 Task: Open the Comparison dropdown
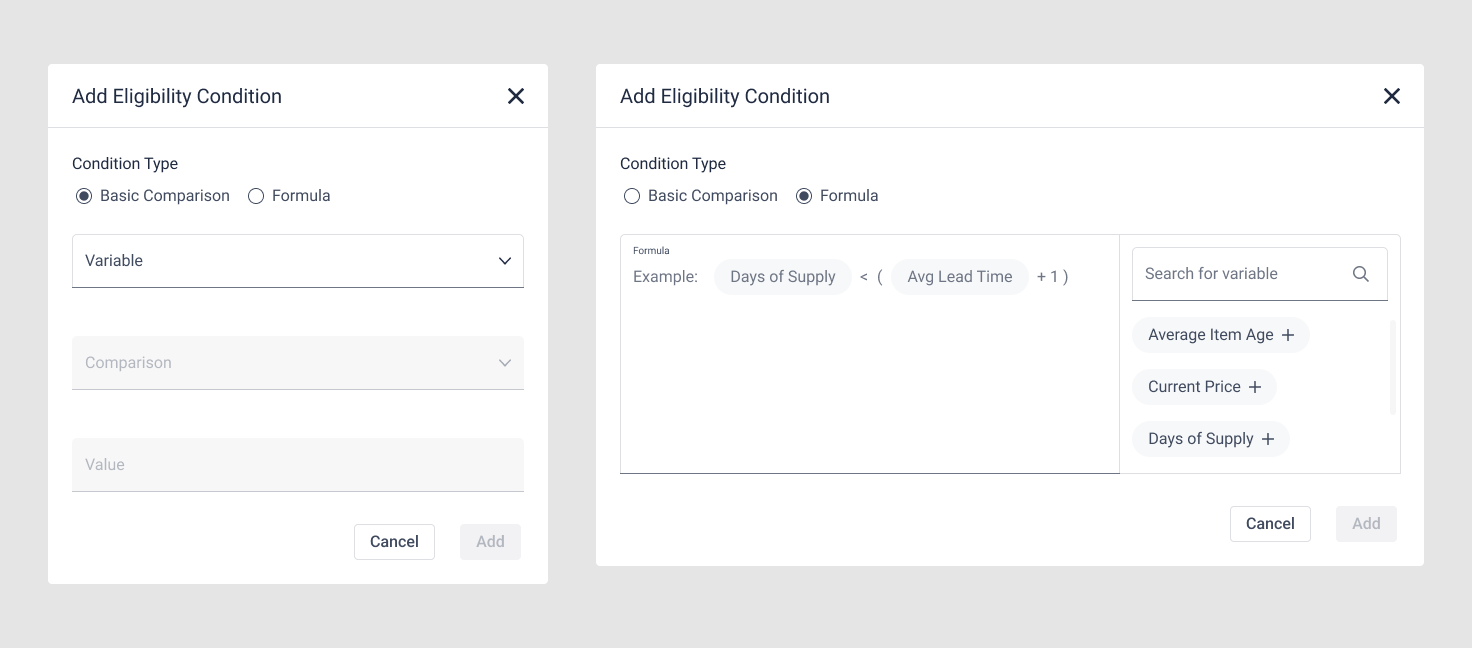[x=297, y=363]
